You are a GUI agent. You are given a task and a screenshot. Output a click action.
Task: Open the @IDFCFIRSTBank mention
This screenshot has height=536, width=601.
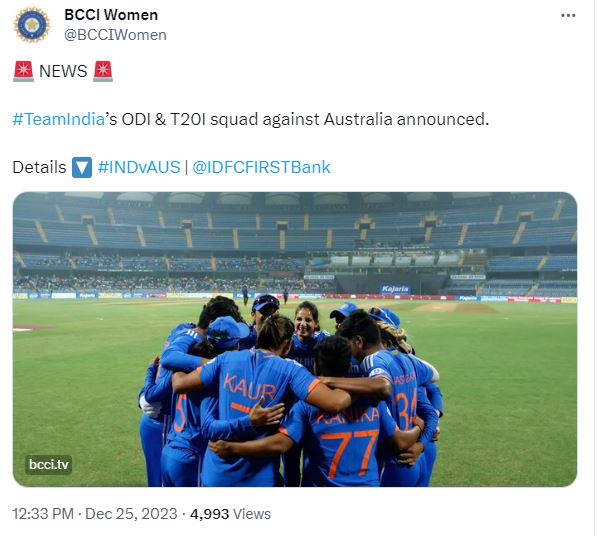point(261,167)
